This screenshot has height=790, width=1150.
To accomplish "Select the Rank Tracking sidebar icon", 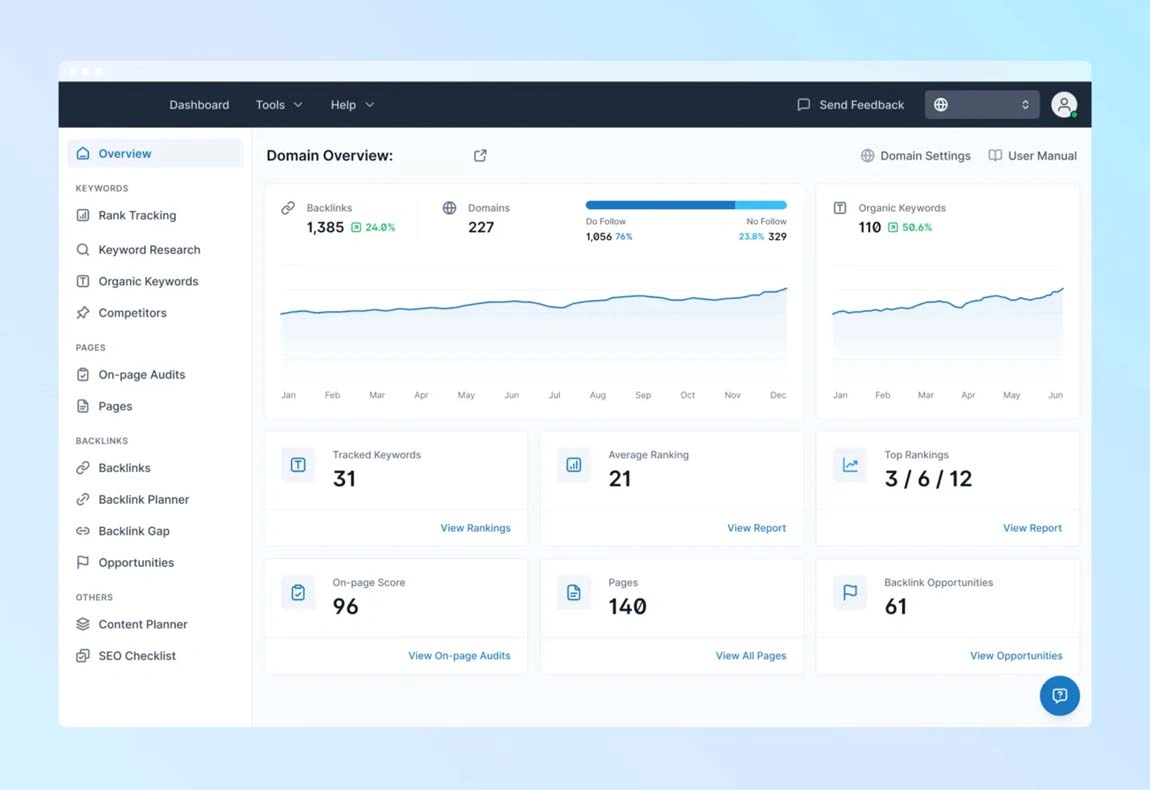I will point(83,215).
